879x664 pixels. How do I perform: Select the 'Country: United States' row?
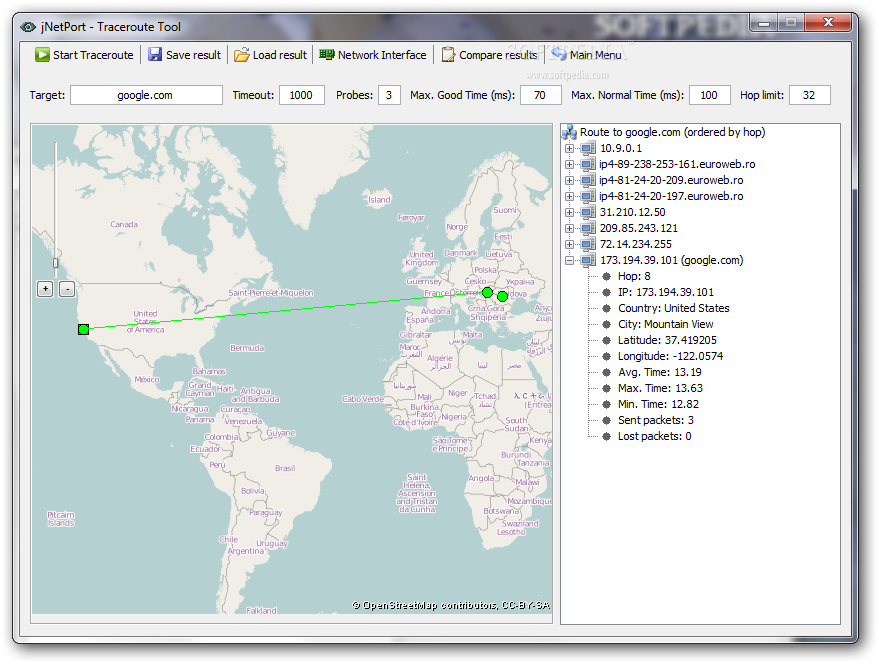[673, 308]
